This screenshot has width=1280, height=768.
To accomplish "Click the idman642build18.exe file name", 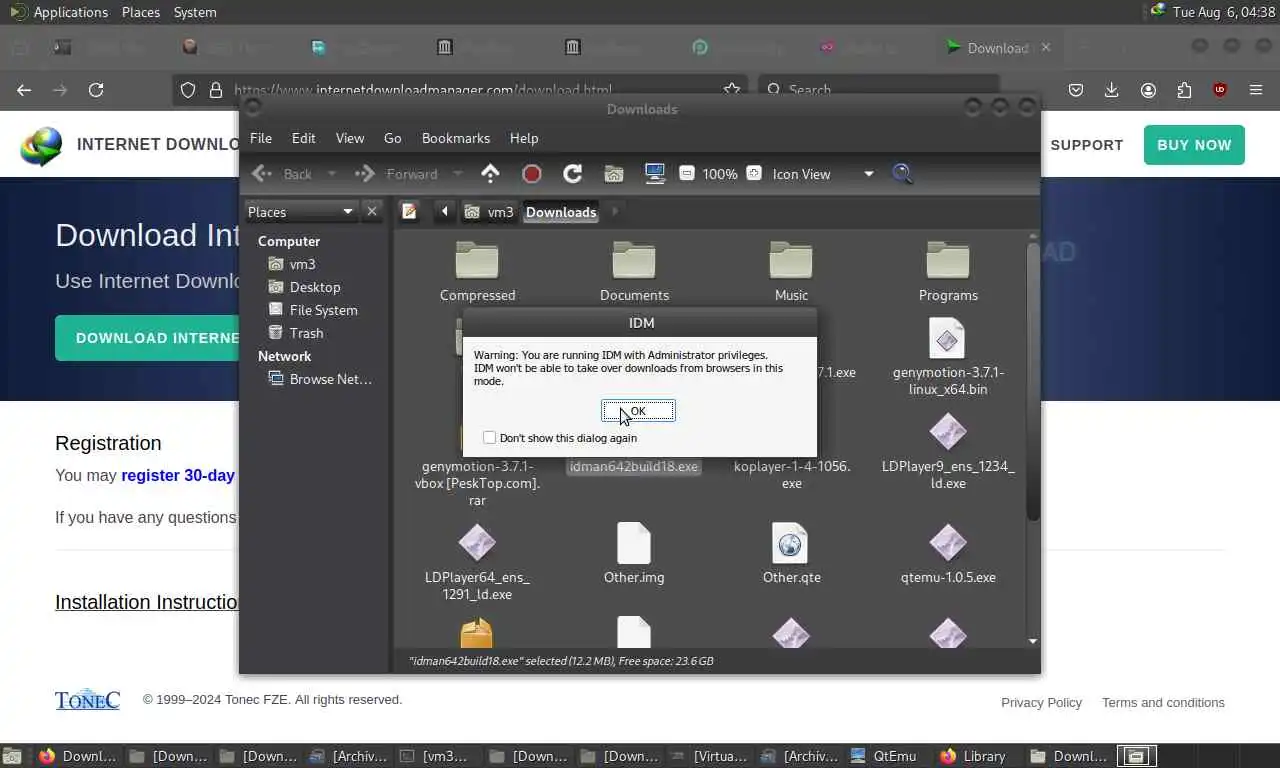I will tap(634, 467).
